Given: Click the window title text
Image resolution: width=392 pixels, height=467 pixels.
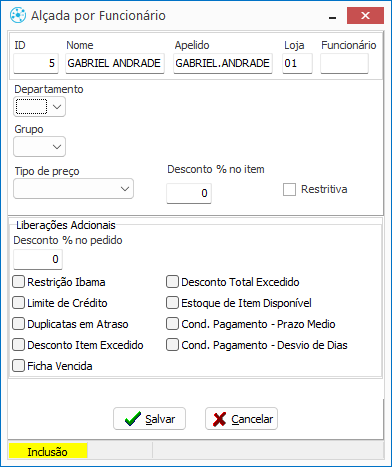Looking at the screenshot, I should [98, 16].
